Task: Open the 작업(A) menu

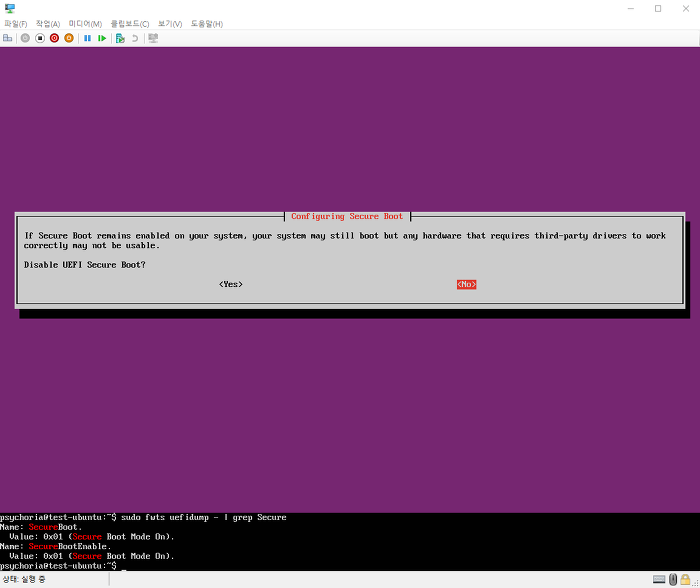Action: click(48, 24)
